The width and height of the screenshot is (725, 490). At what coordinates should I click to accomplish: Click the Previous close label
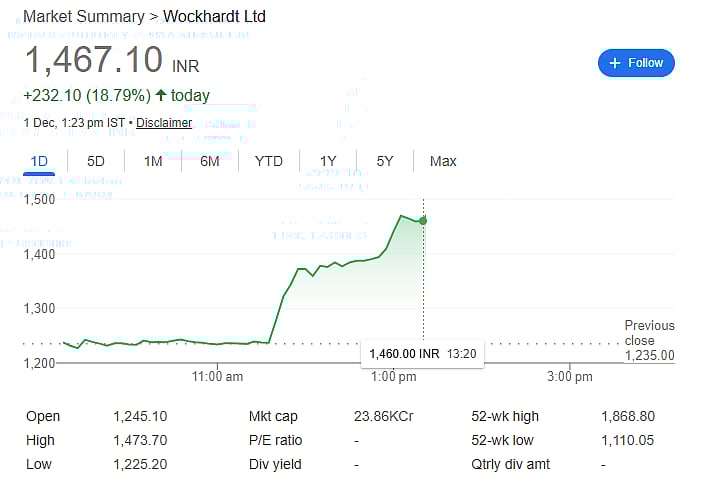[x=649, y=332]
